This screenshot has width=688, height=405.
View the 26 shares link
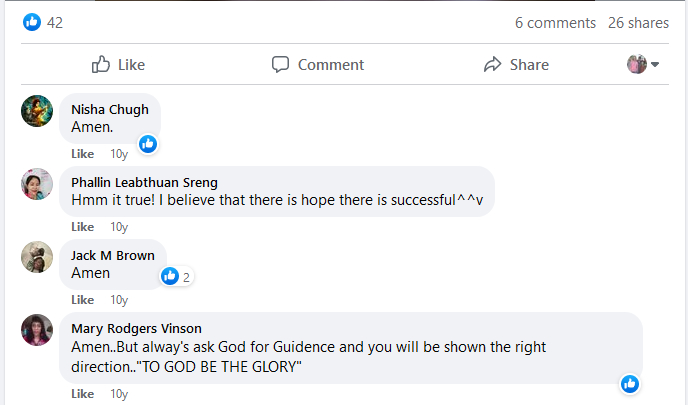pos(638,23)
